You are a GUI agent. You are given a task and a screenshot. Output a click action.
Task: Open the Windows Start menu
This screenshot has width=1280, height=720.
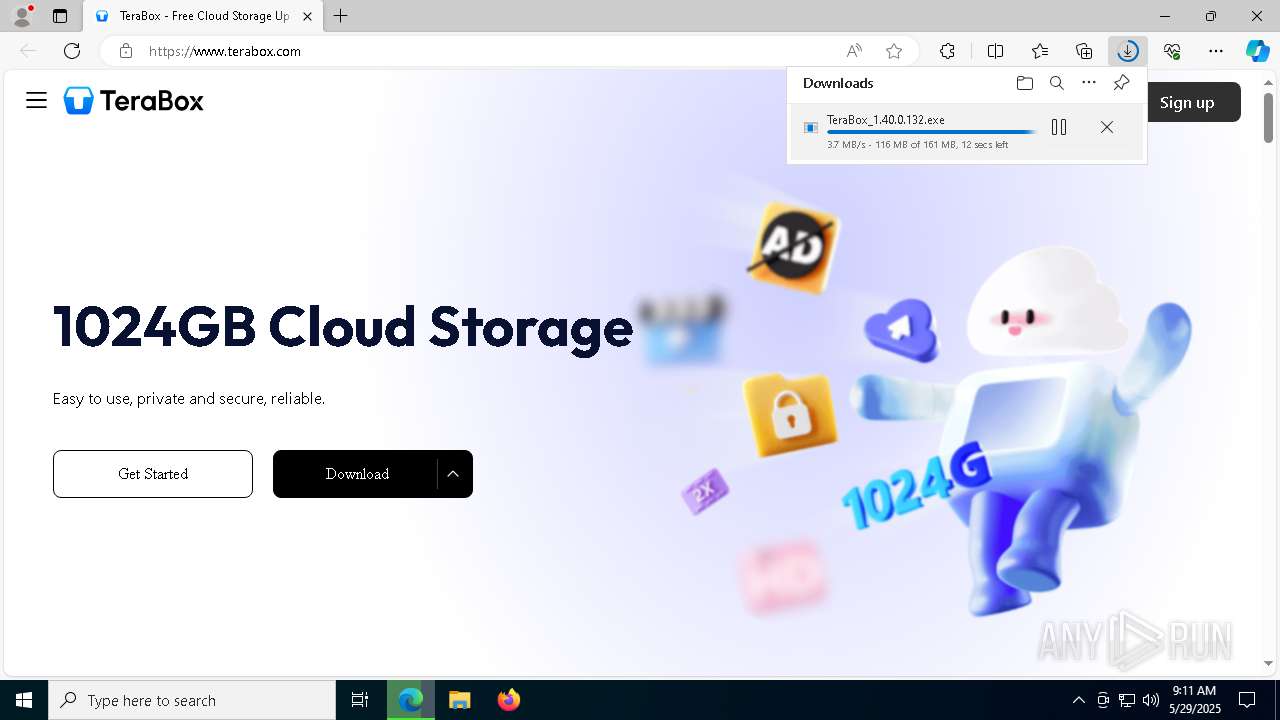[24, 700]
